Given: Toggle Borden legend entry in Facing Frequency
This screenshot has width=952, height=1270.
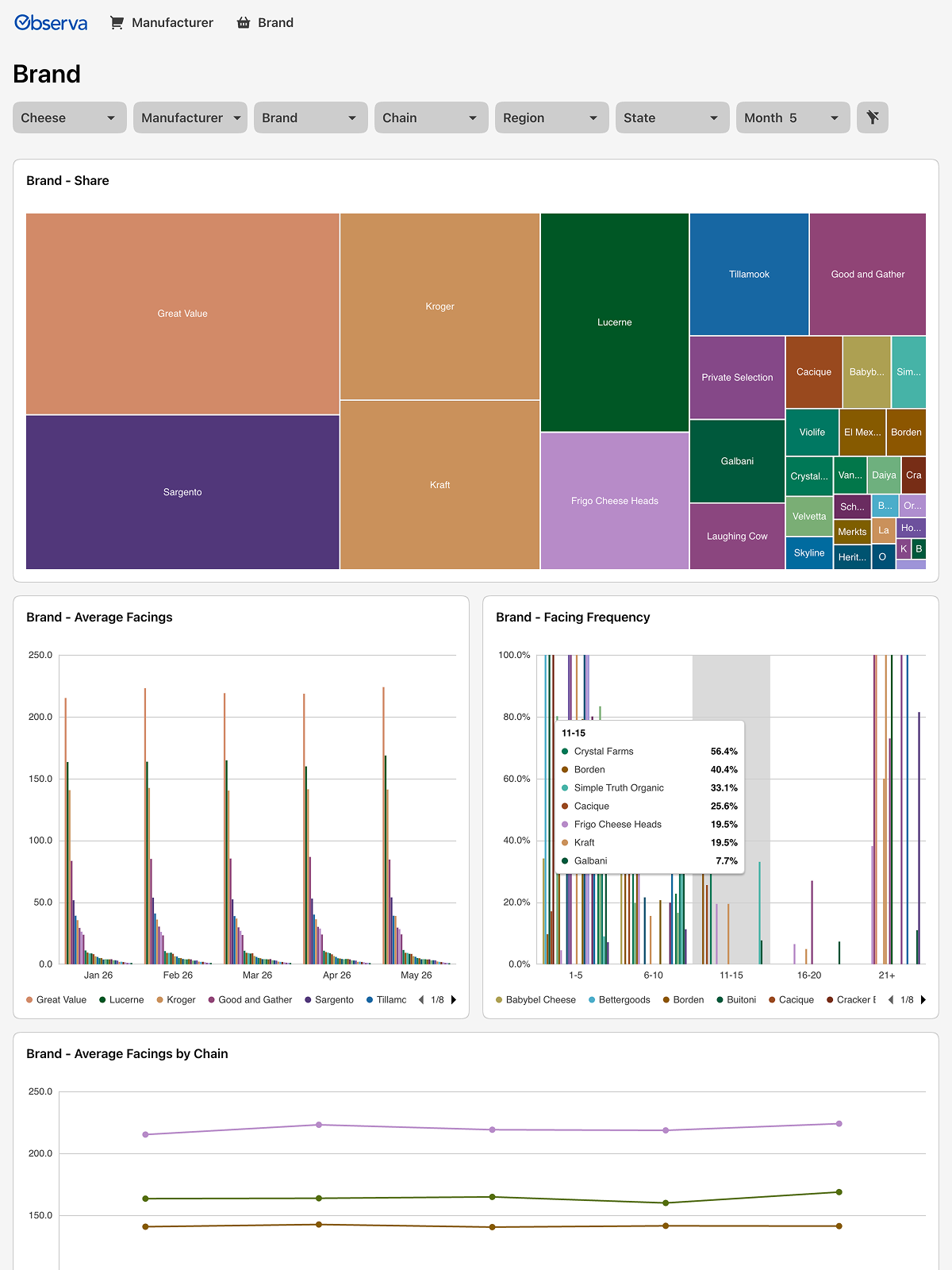Looking at the screenshot, I should click(x=683, y=1000).
